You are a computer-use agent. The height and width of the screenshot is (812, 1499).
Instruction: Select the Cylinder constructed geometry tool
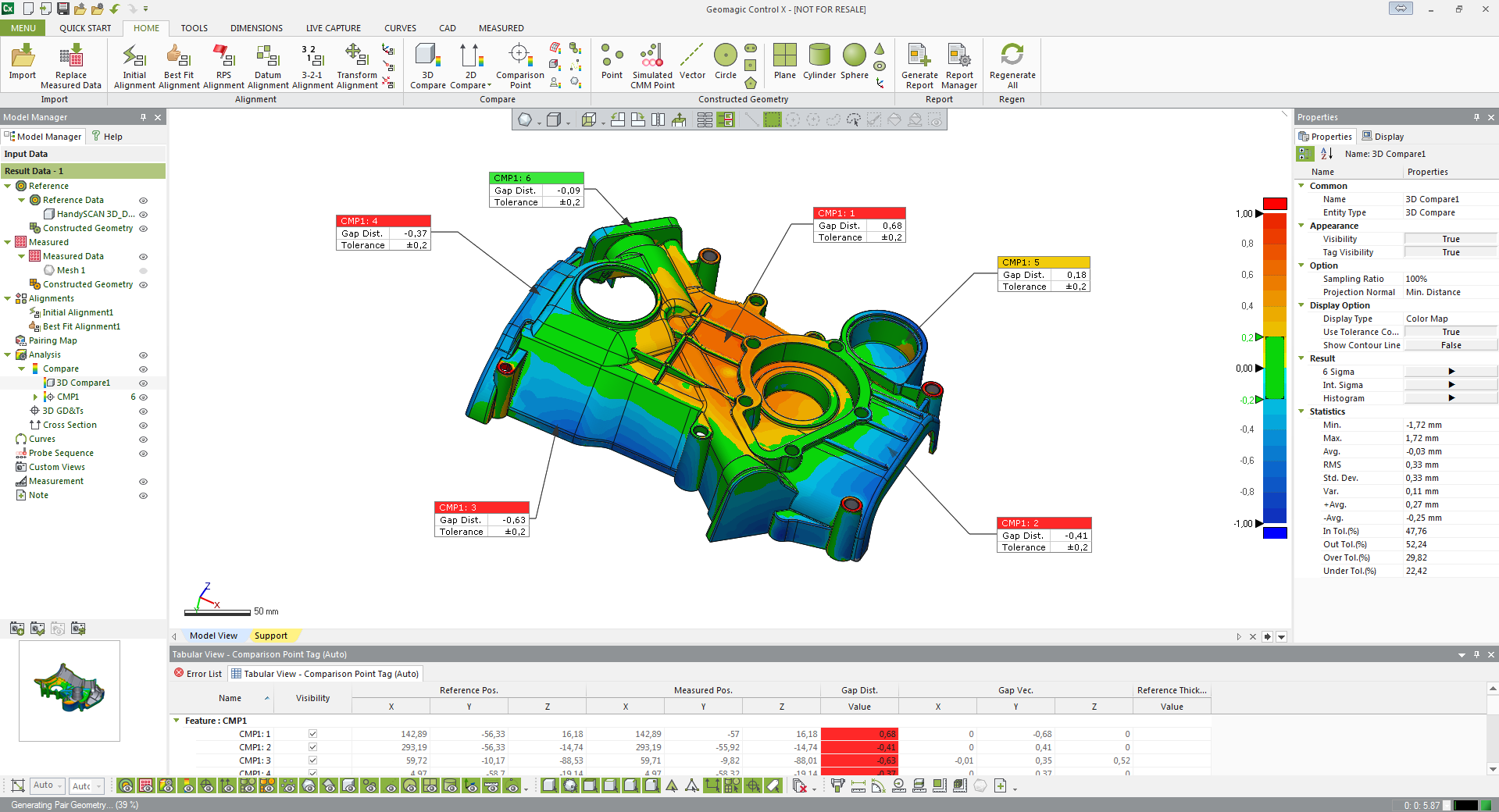tap(819, 56)
